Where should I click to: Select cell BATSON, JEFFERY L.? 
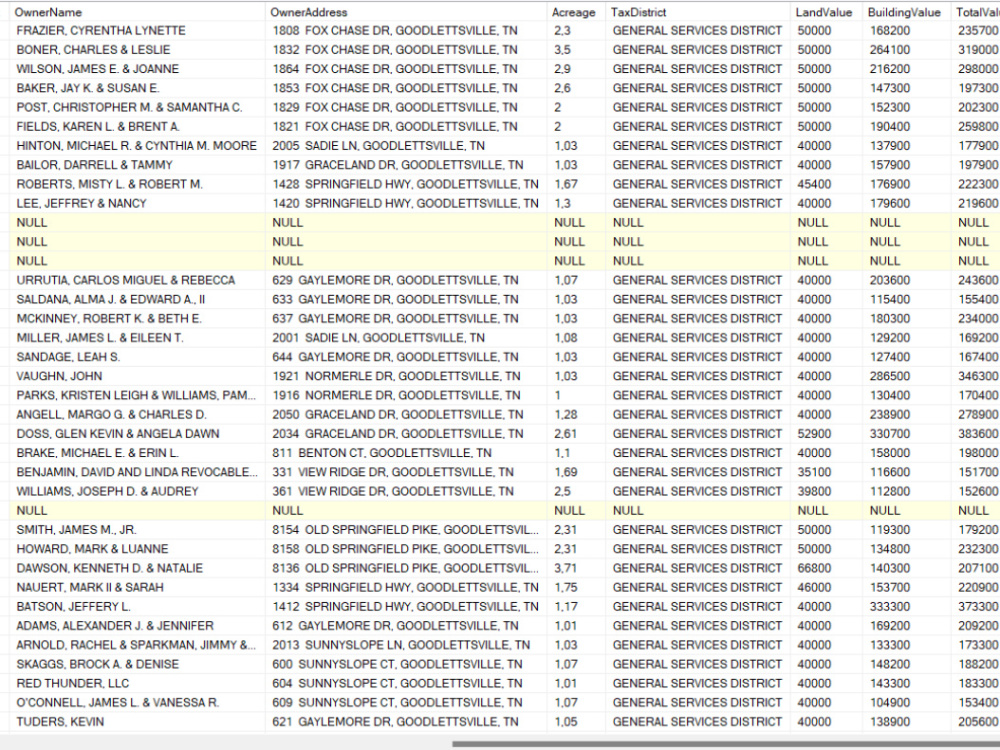pyautogui.click(x=137, y=607)
